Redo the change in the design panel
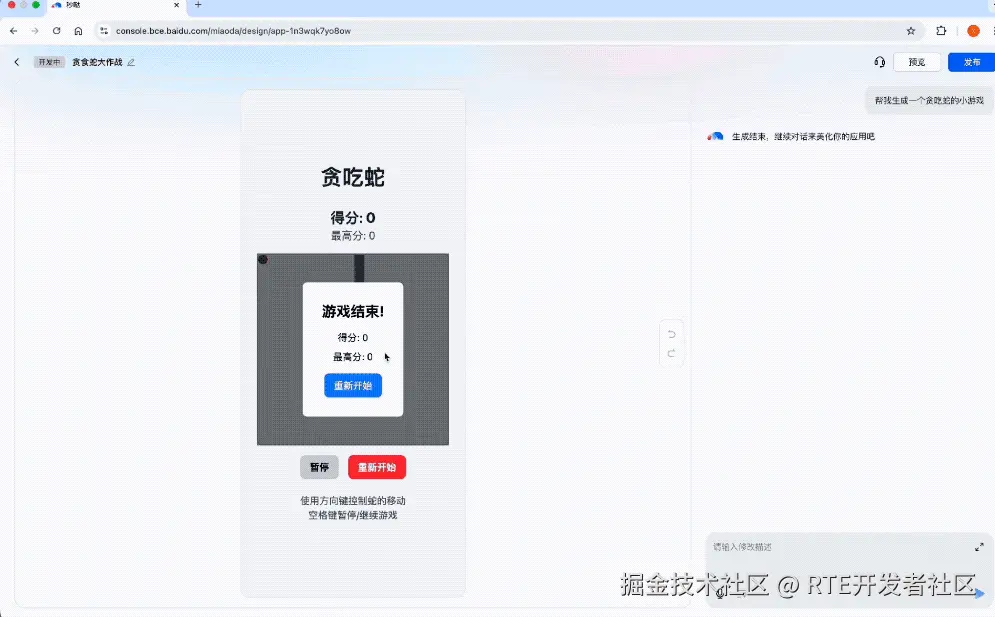 671,354
